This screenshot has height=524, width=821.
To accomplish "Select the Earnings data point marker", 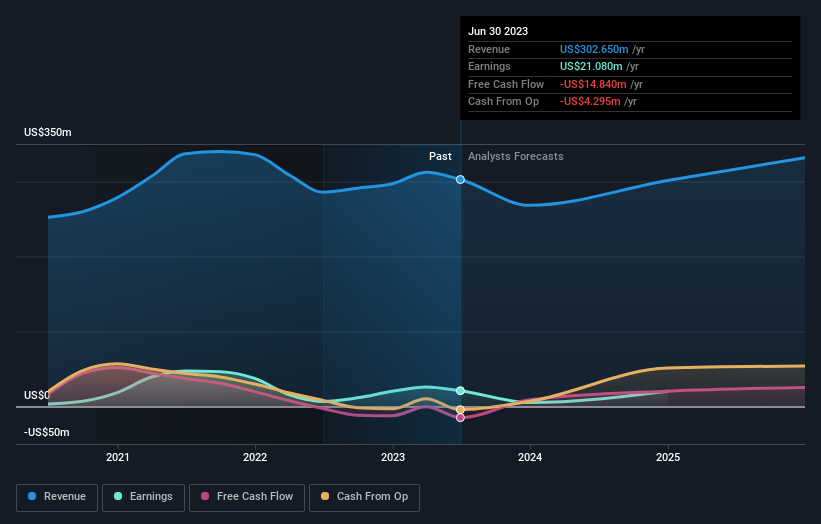I will click(460, 391).
